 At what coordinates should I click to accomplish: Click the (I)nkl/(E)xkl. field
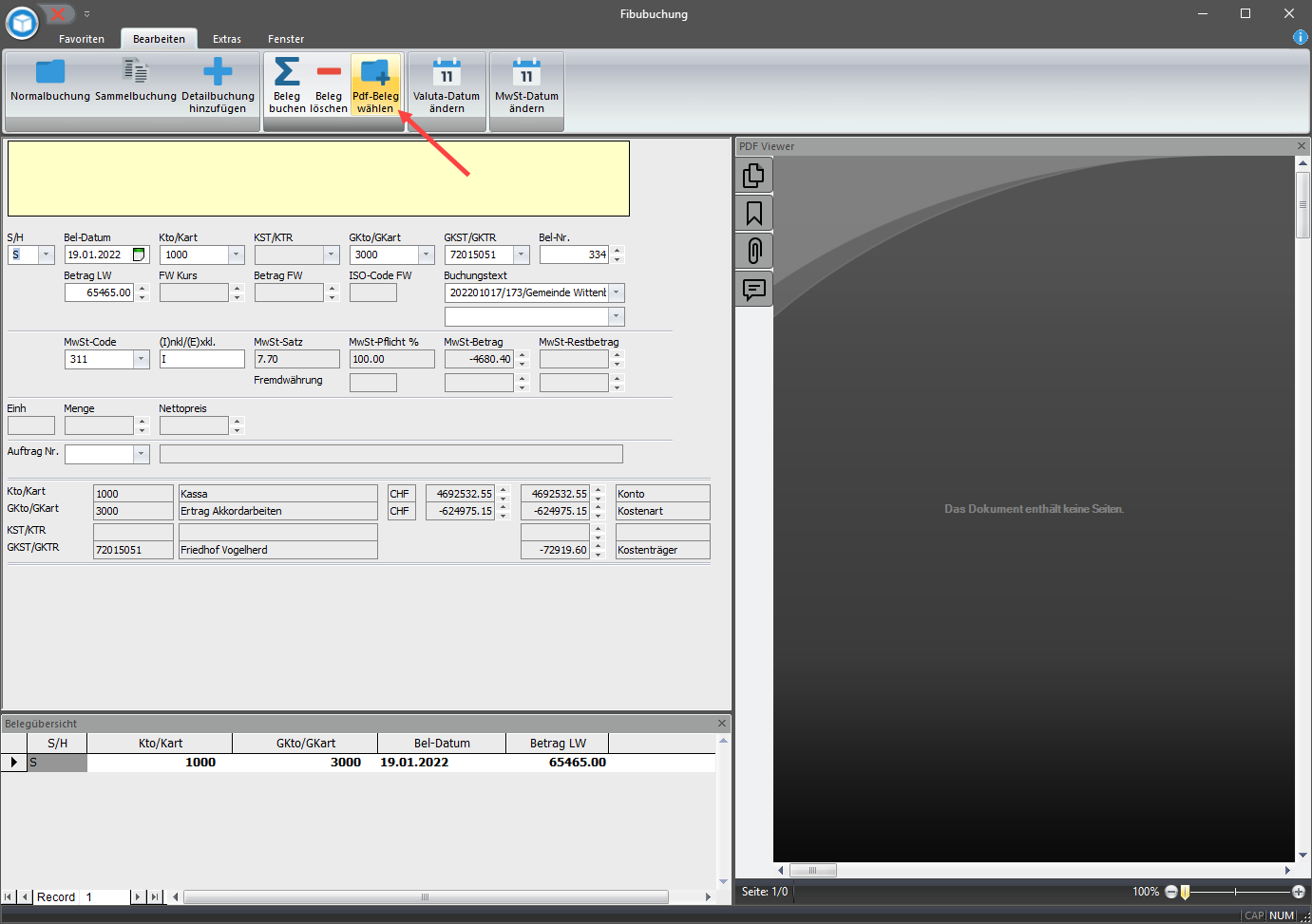(x=202, y=359)
